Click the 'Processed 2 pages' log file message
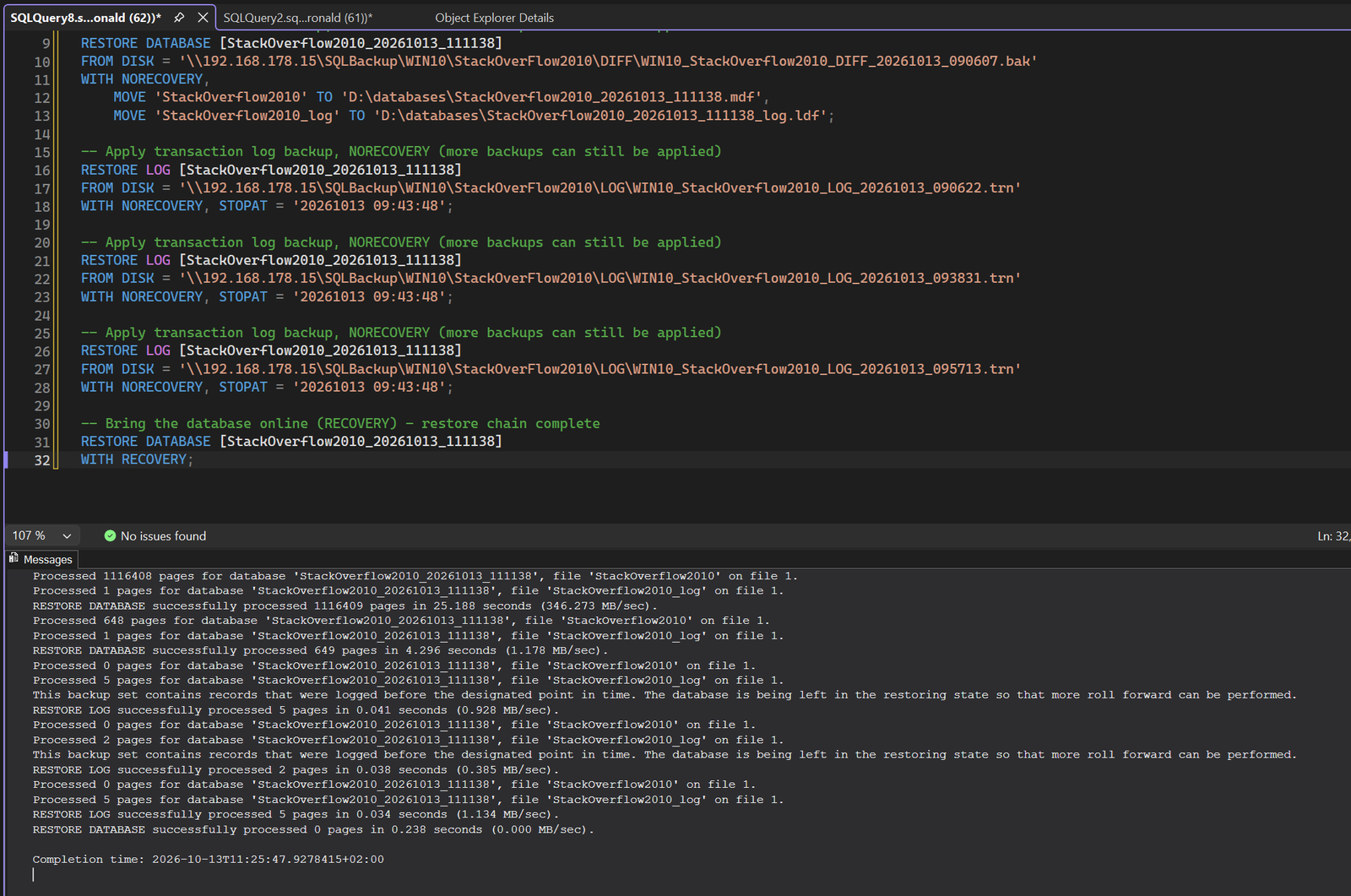1351x896 pixels. tap(408, 741)
